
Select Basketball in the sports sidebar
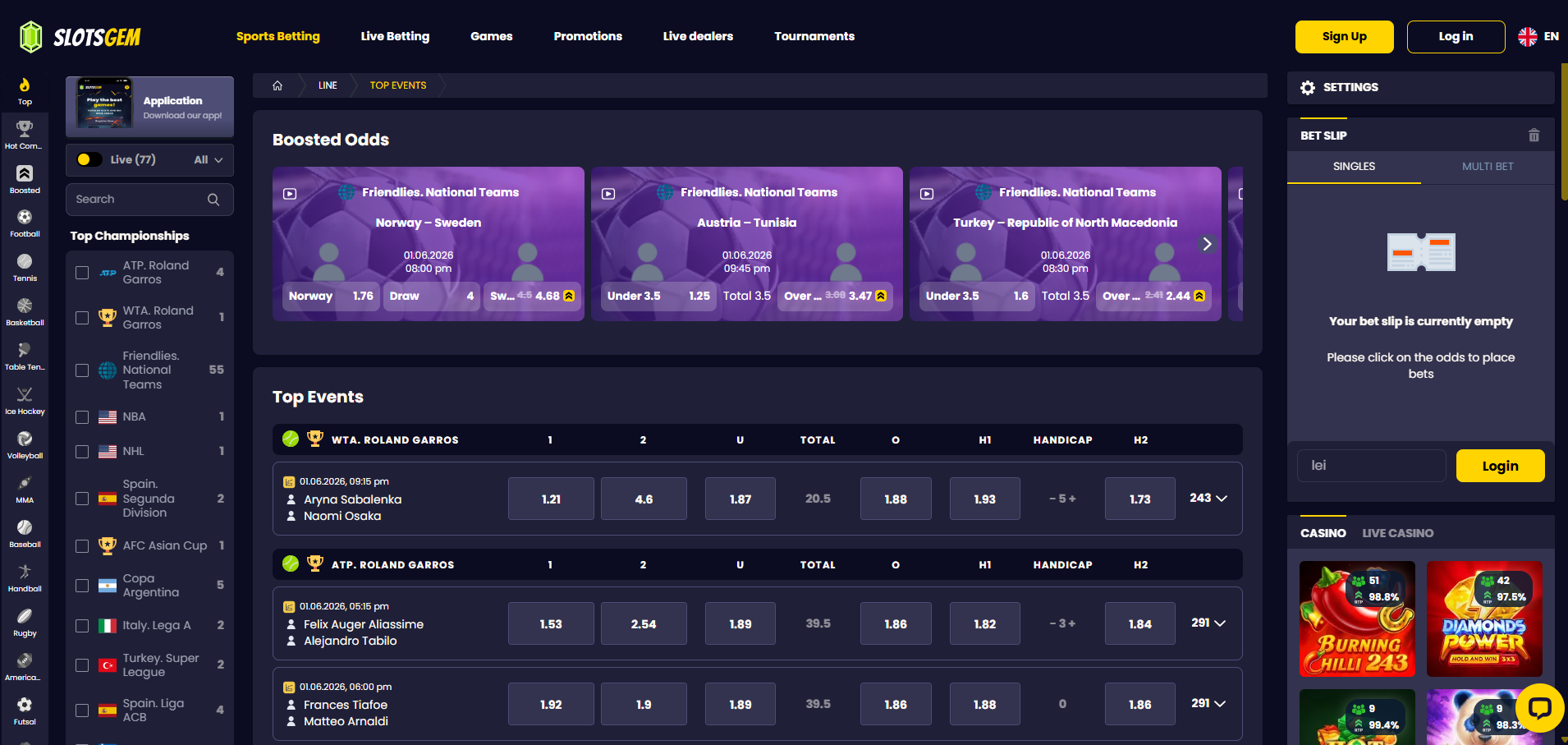tap(25, 312)
